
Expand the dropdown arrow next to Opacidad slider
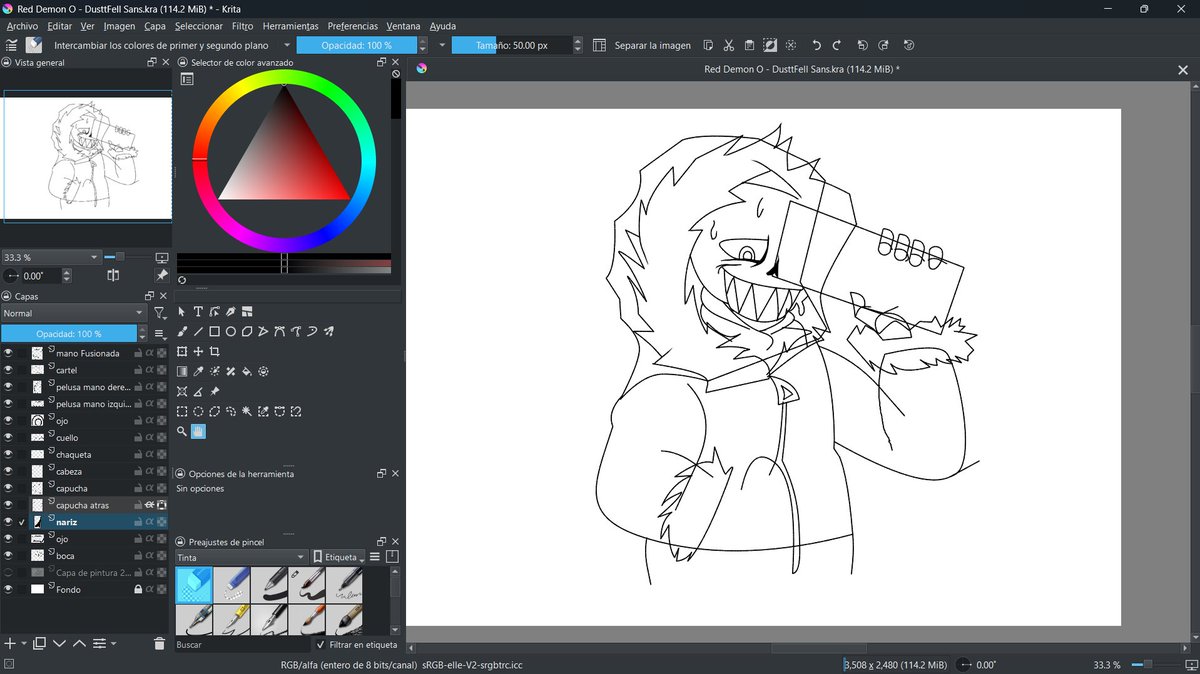pos(442,45)
